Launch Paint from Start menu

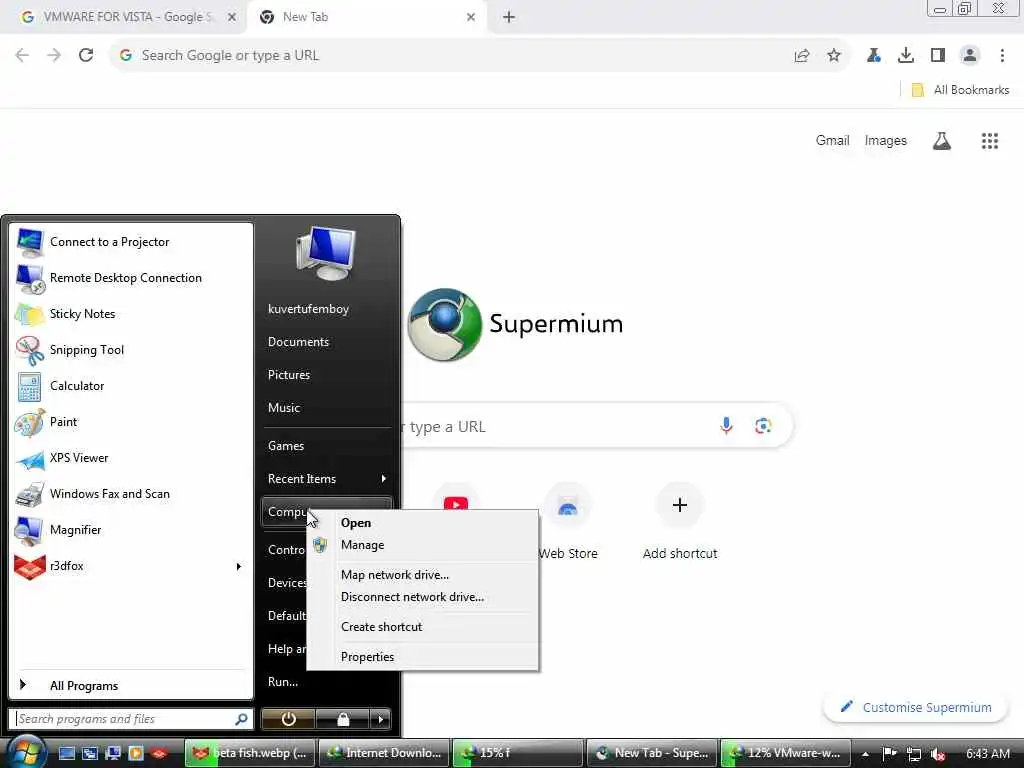[x=131, y=422]
